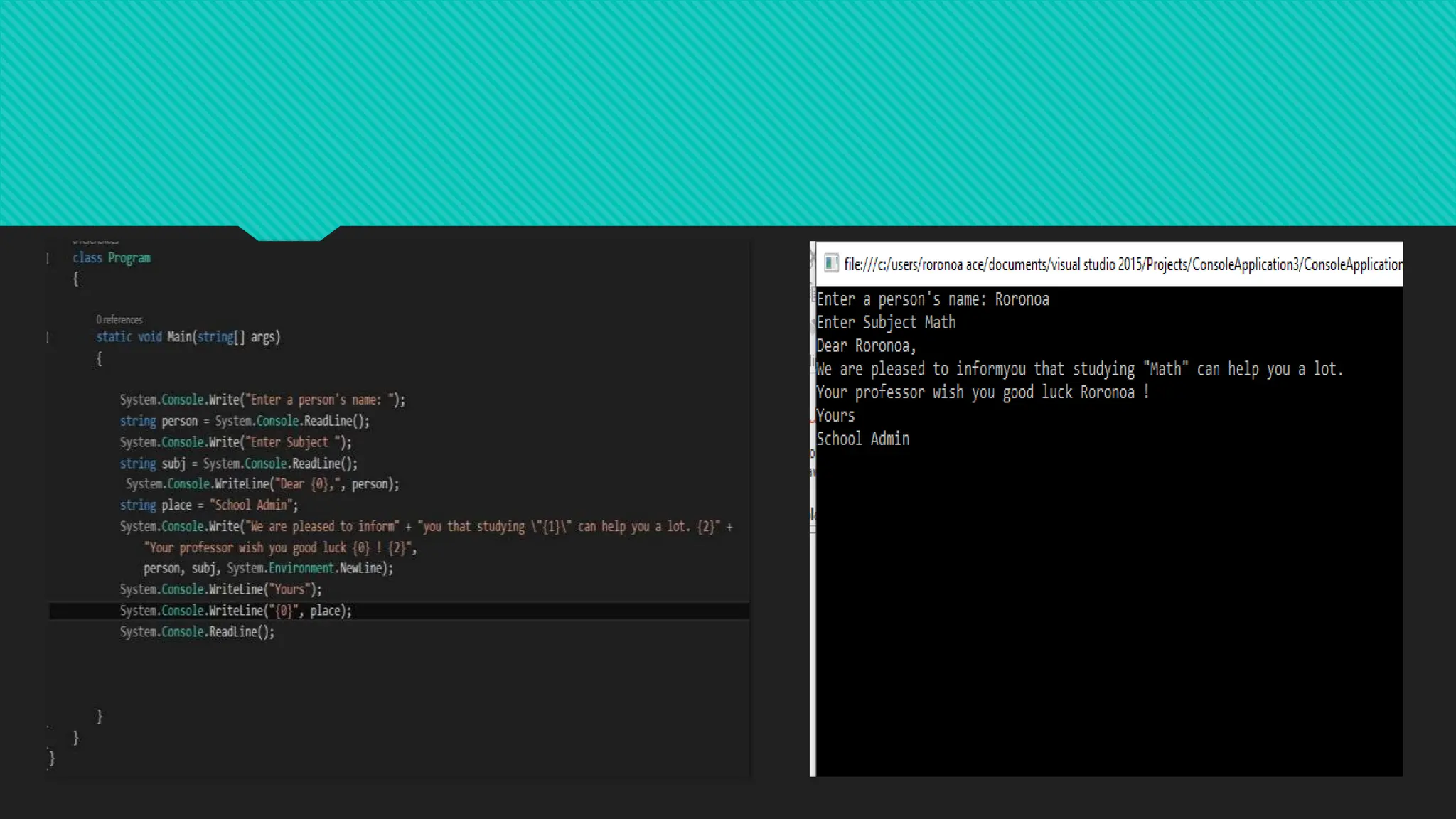Click console output 'Enter a person's name: Roronoa'
The width and height of the screenshot is (1456, 819).
tap(933, 299)
